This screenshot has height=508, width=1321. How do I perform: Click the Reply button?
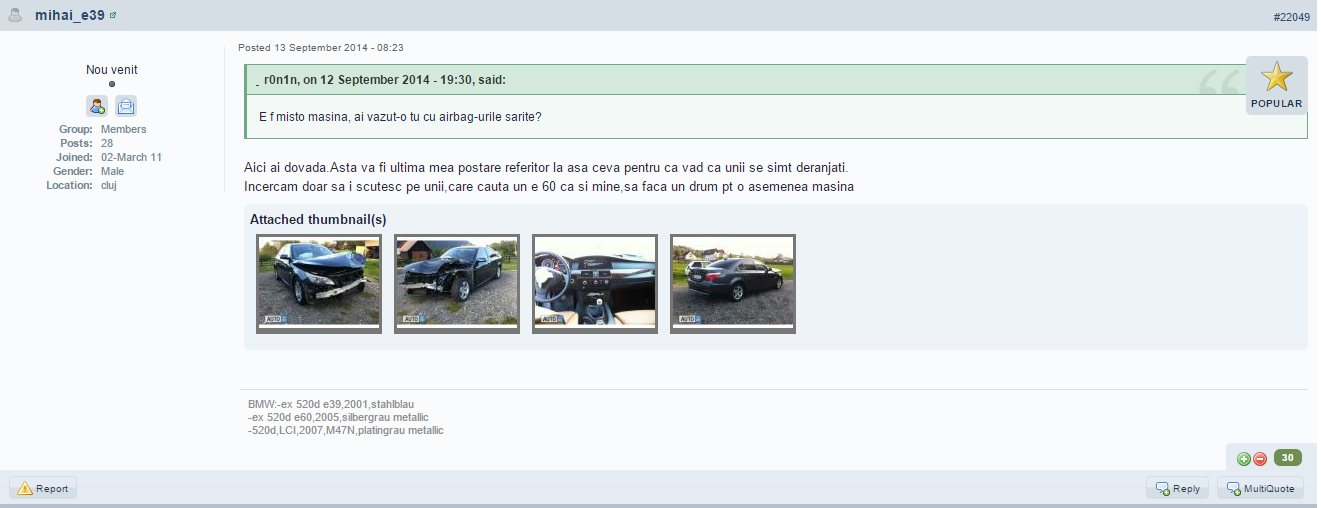tap(1177, 489)
